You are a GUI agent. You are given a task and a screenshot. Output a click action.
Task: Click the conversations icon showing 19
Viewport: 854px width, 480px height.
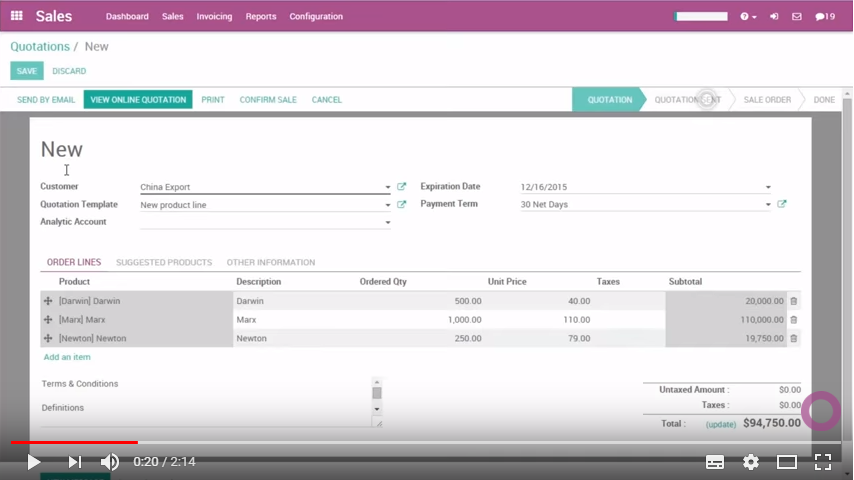click(x=824, y=17)
